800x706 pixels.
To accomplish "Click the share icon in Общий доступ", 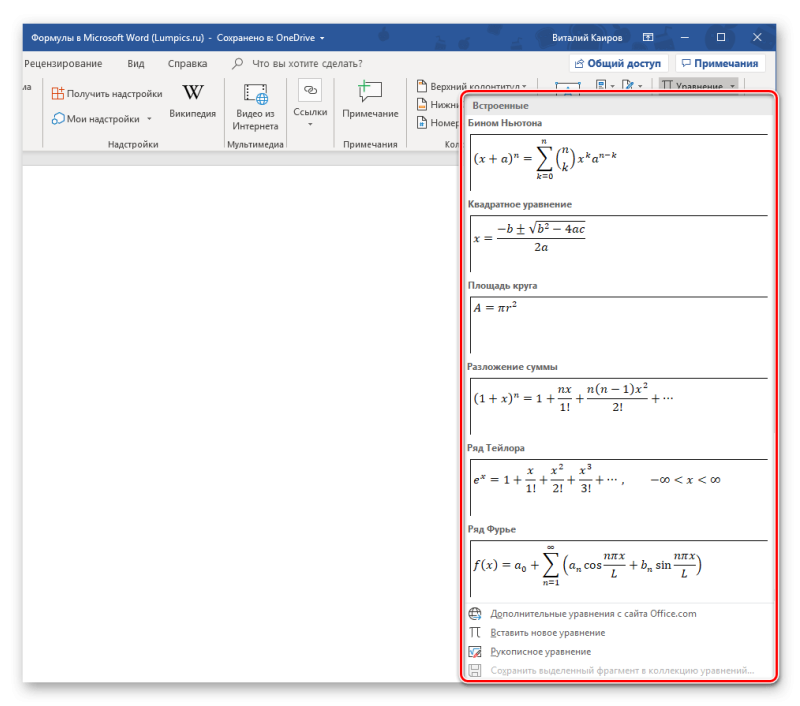I will [x=579, y=63].
